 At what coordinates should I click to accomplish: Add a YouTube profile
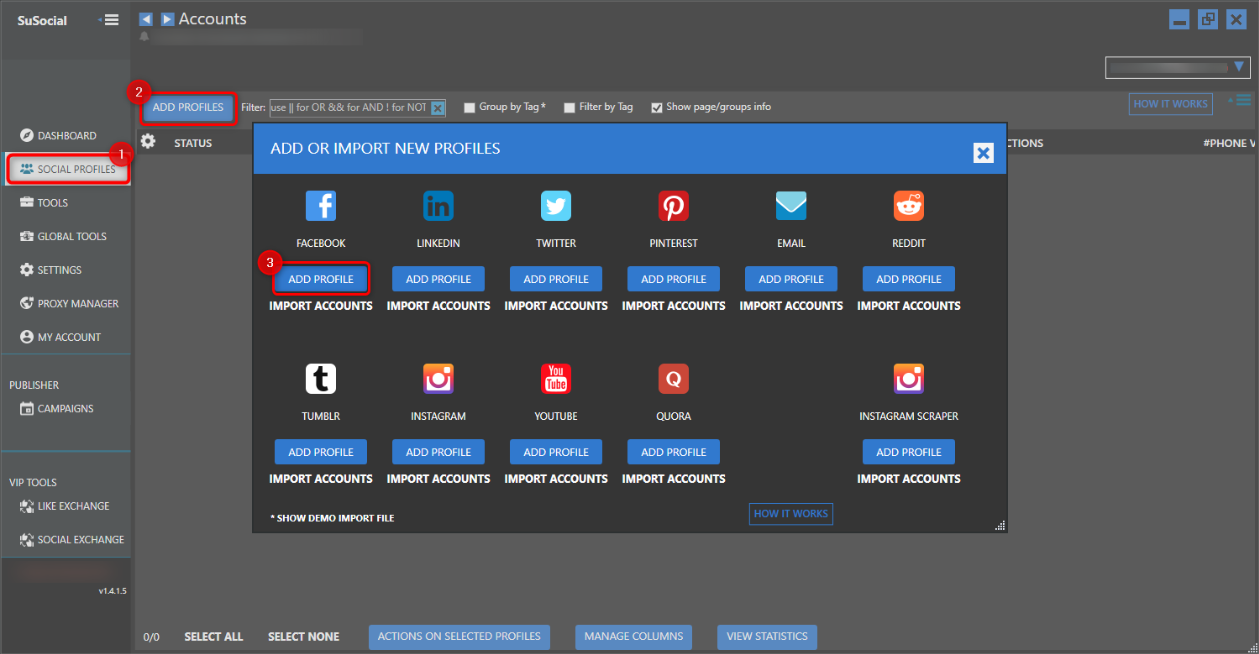tap(556, 452)
